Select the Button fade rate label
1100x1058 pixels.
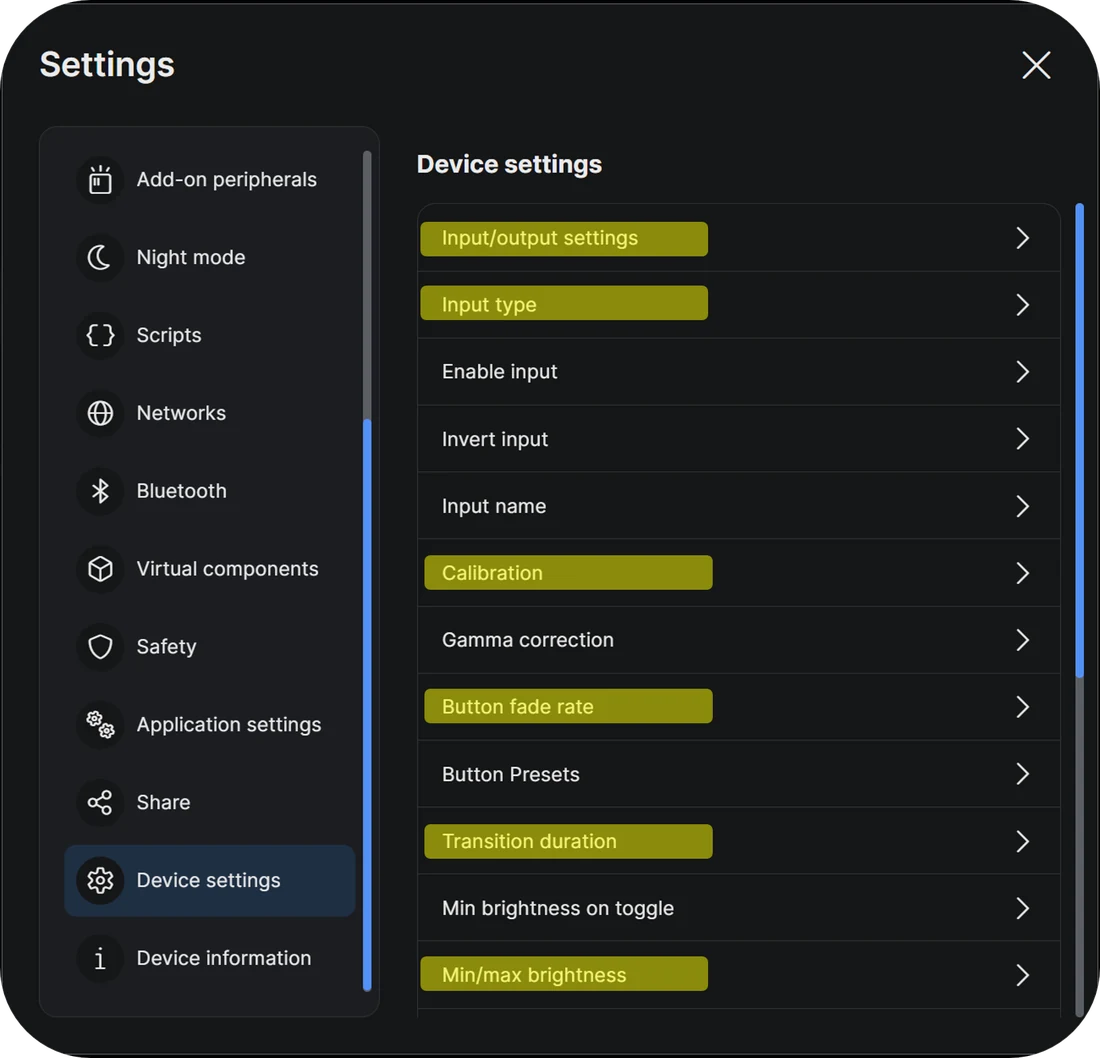(518, 707)
